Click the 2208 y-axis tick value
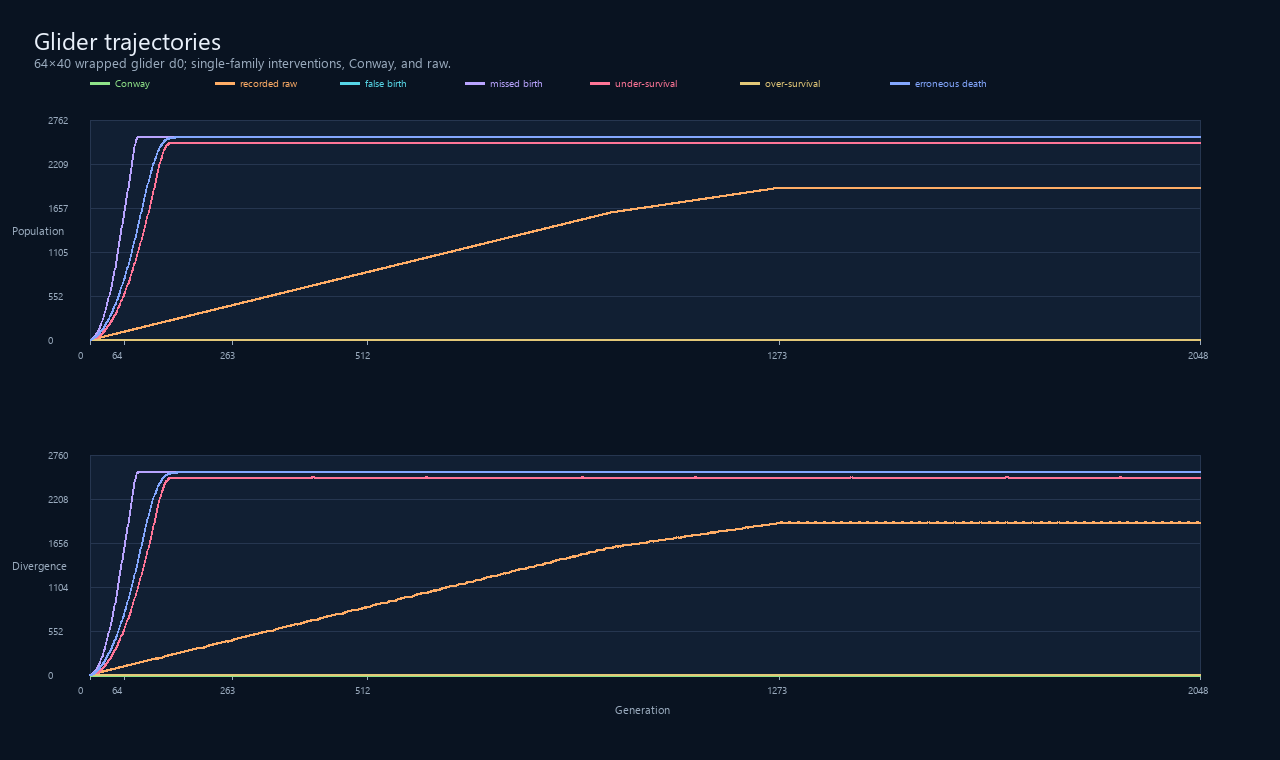Image resolution: width=1280 pixels, height=760 pixels. 58,500
